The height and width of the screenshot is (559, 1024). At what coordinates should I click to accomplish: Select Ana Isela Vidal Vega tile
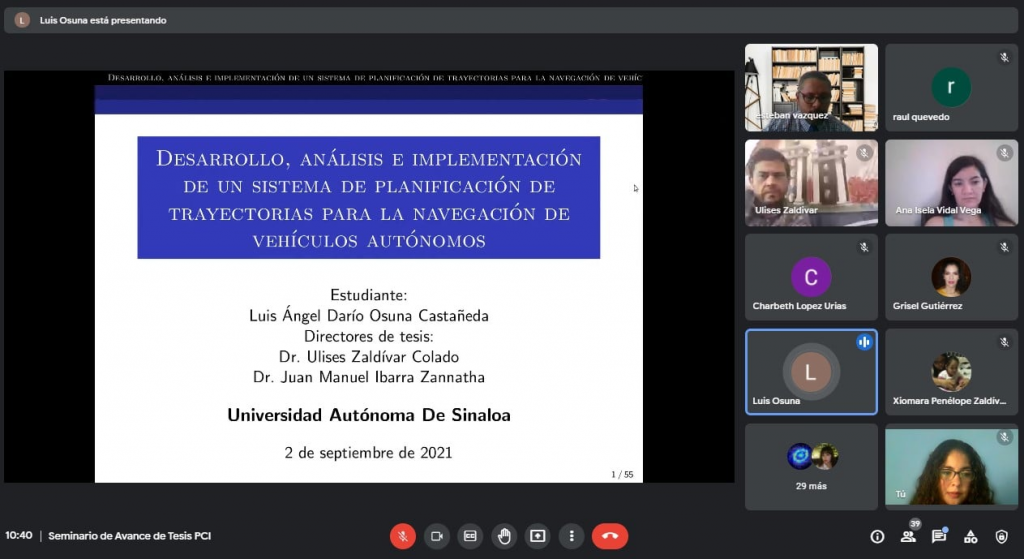point(951,183)
